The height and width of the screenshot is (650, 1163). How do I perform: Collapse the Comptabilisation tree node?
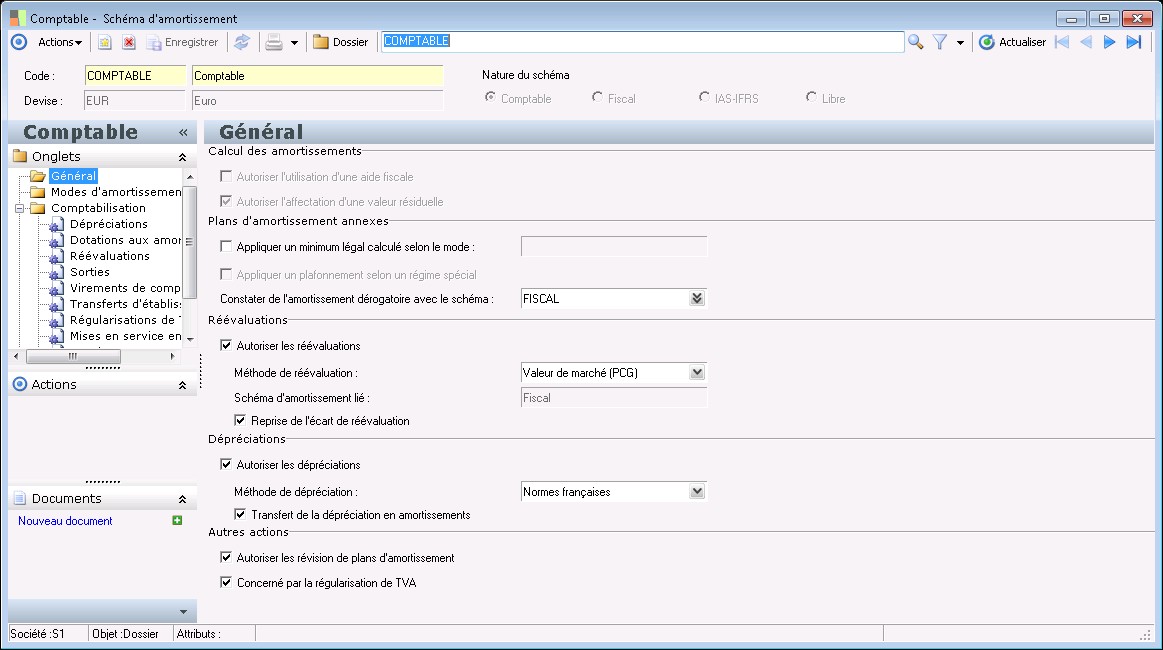(x=20, y=209)
